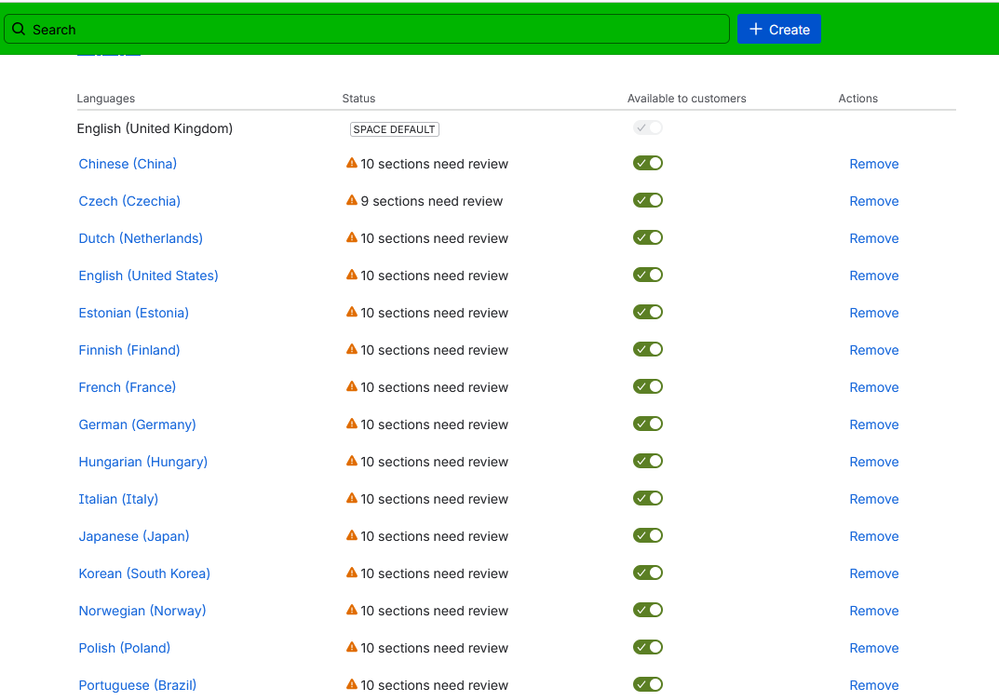The width and height of the screenshot is (999, 700).
Task: Open the French (France) language link
Action: [x=127, y=387]
